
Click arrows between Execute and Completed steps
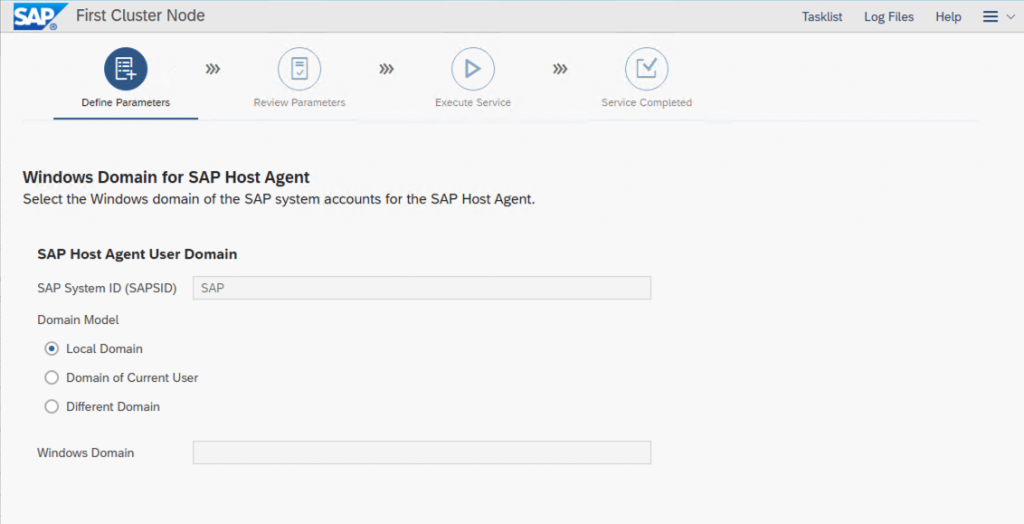click(560, 69)
